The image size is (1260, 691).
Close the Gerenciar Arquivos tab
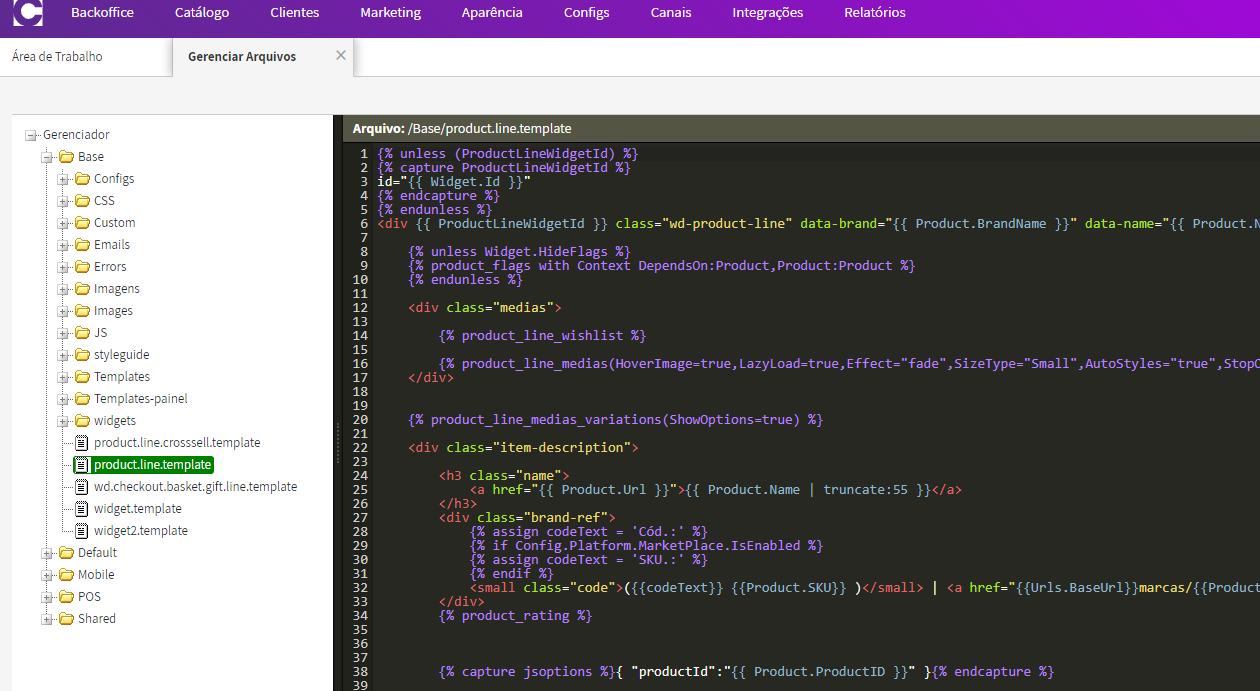[341, 56]
